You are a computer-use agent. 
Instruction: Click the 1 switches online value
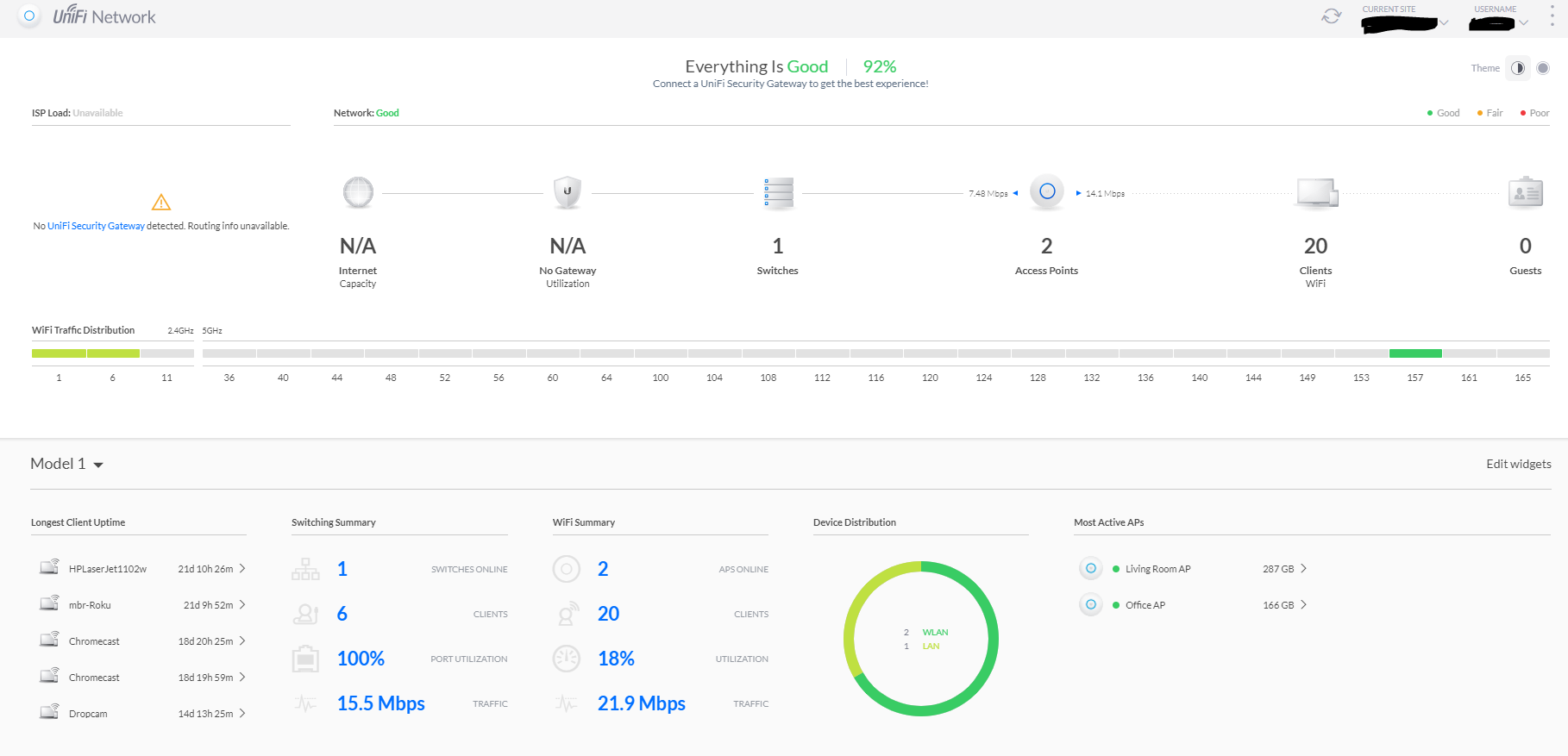pos(342,569)
